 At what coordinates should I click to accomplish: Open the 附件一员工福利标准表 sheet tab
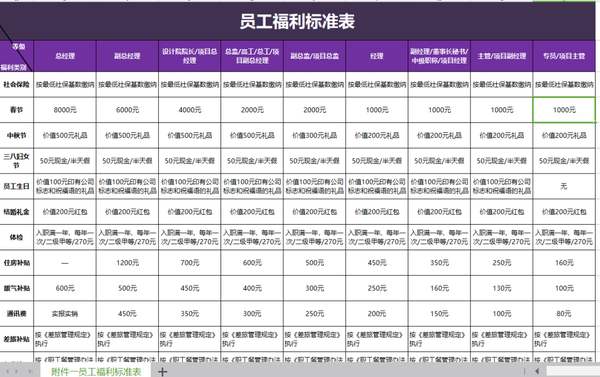(x=96, y=371)
